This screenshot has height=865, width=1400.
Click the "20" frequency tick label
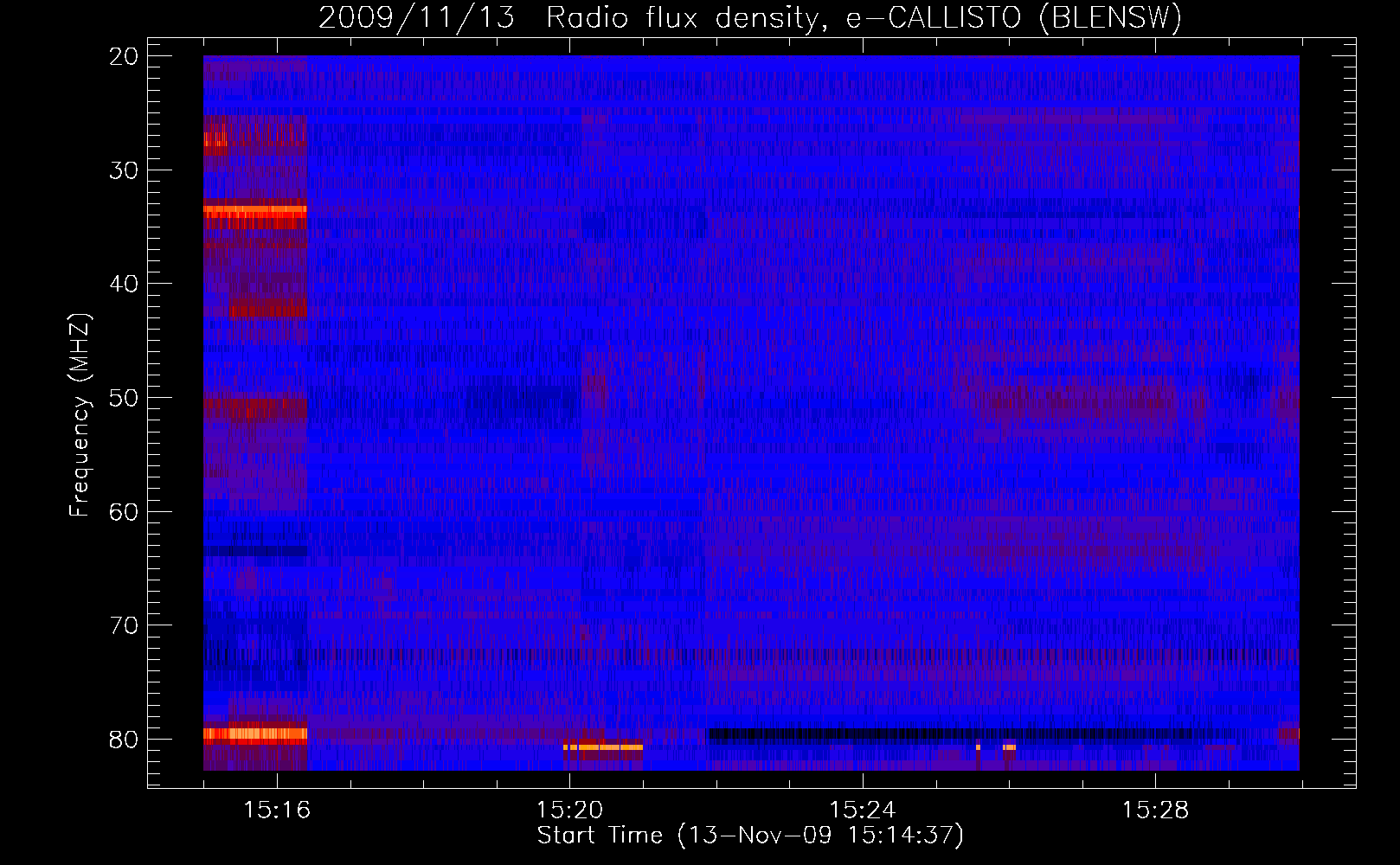click(x=125, y=56)
